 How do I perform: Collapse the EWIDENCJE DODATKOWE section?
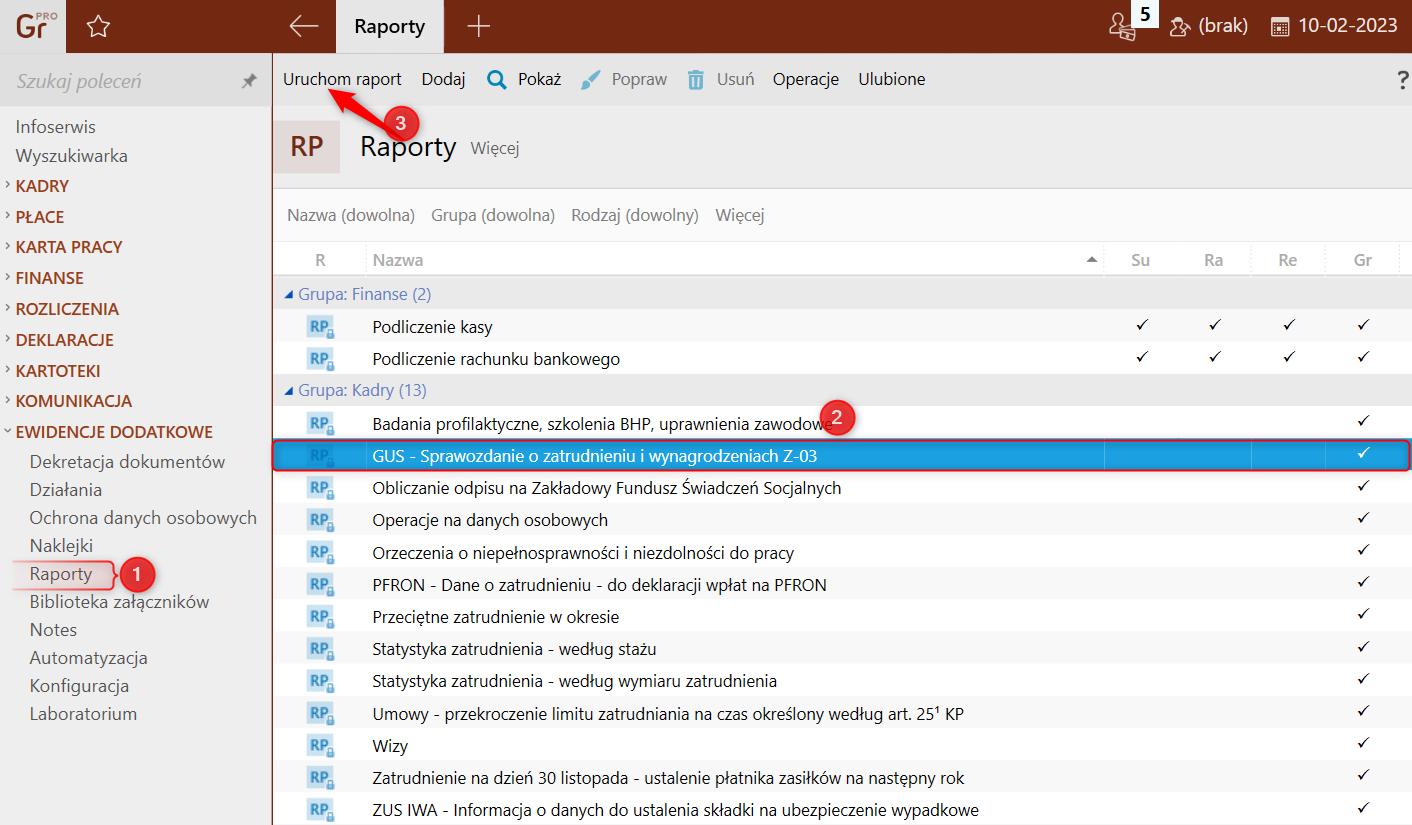pyautogui.click(x=114, y=432)
